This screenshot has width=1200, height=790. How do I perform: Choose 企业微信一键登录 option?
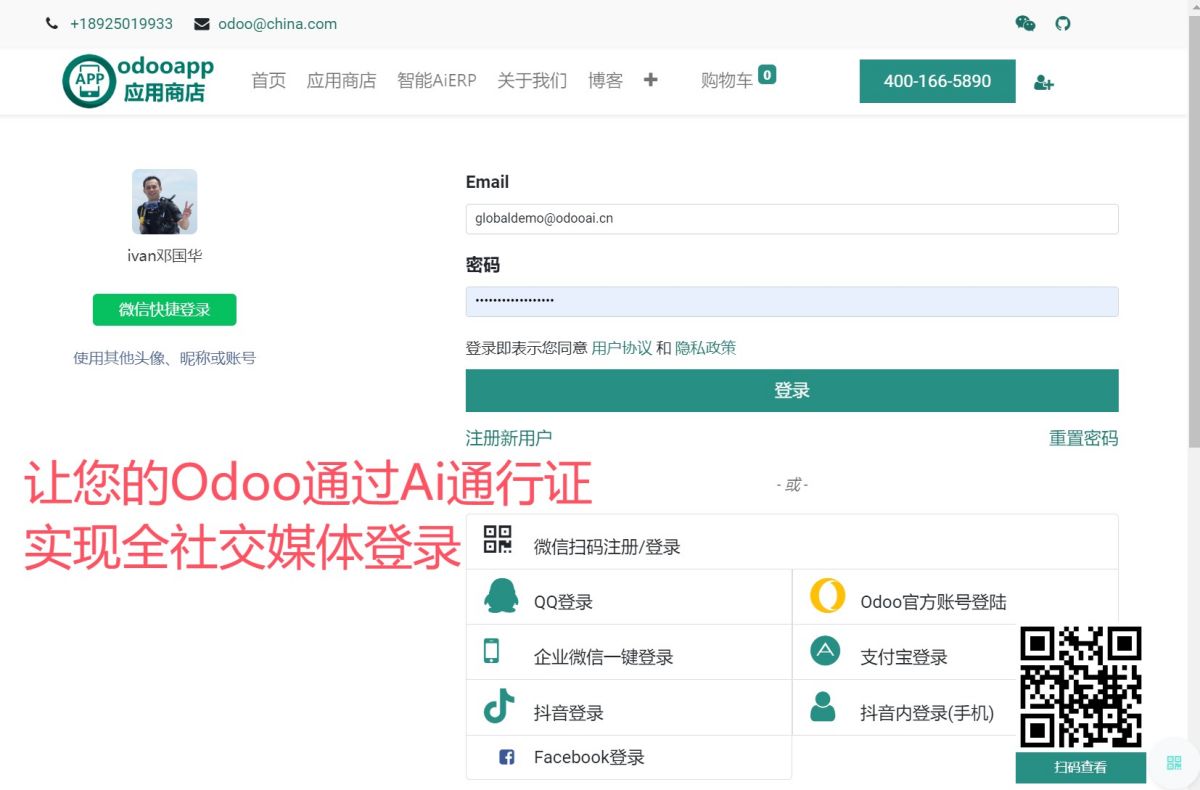(629, 652)
